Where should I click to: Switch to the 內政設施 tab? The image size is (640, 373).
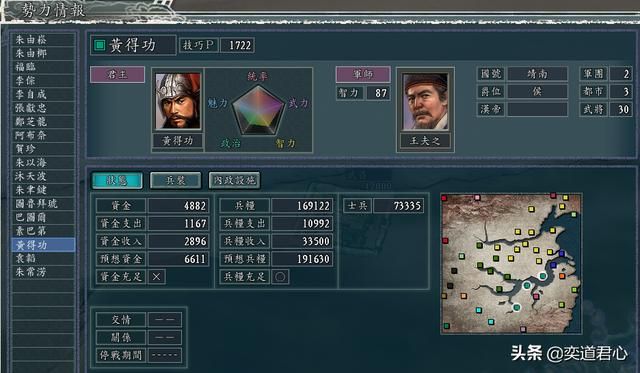click(234, 180)
